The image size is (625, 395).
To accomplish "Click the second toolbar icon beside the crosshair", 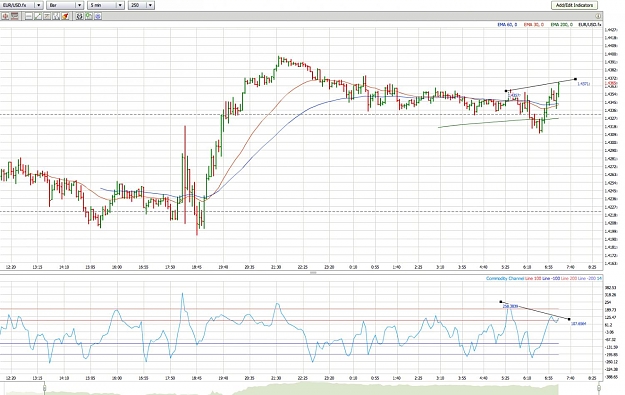I will tap(14, 16).
